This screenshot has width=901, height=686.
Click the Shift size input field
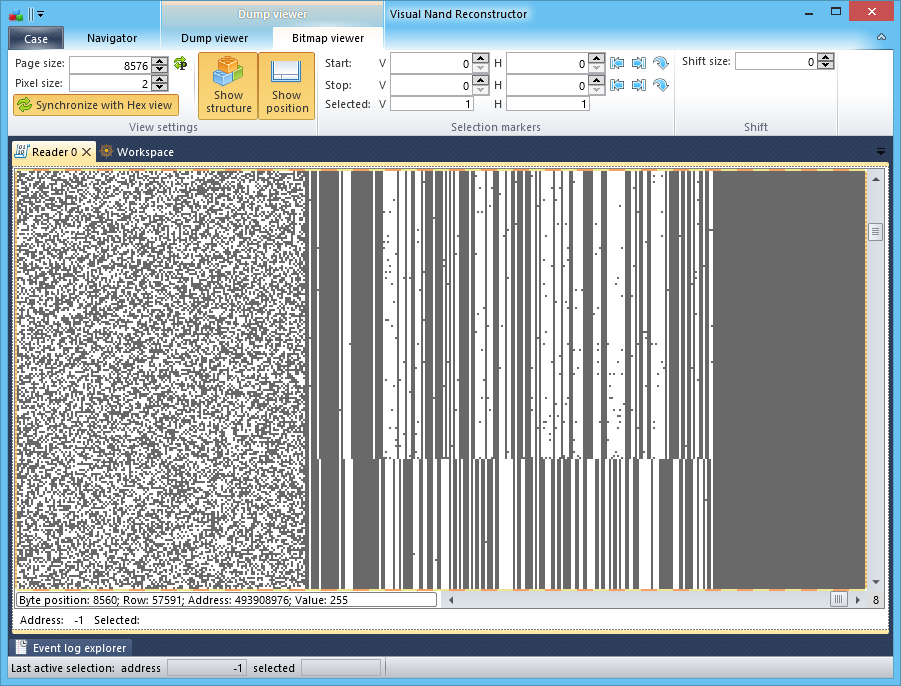[x=777, y=61]
